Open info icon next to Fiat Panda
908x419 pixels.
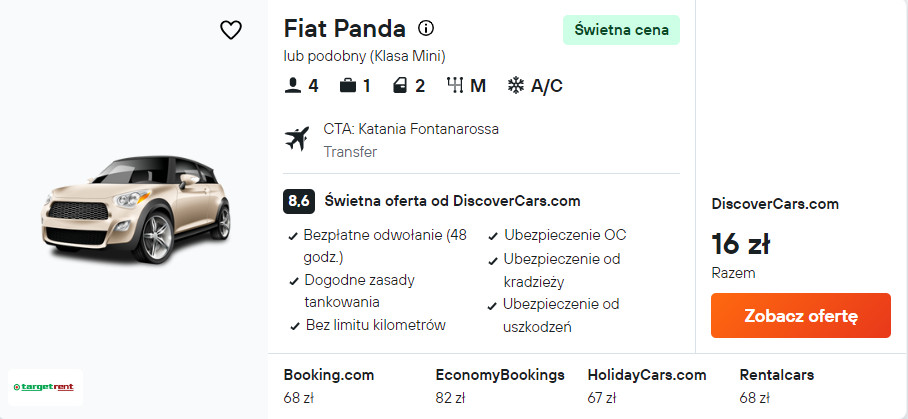coord(426,28)
